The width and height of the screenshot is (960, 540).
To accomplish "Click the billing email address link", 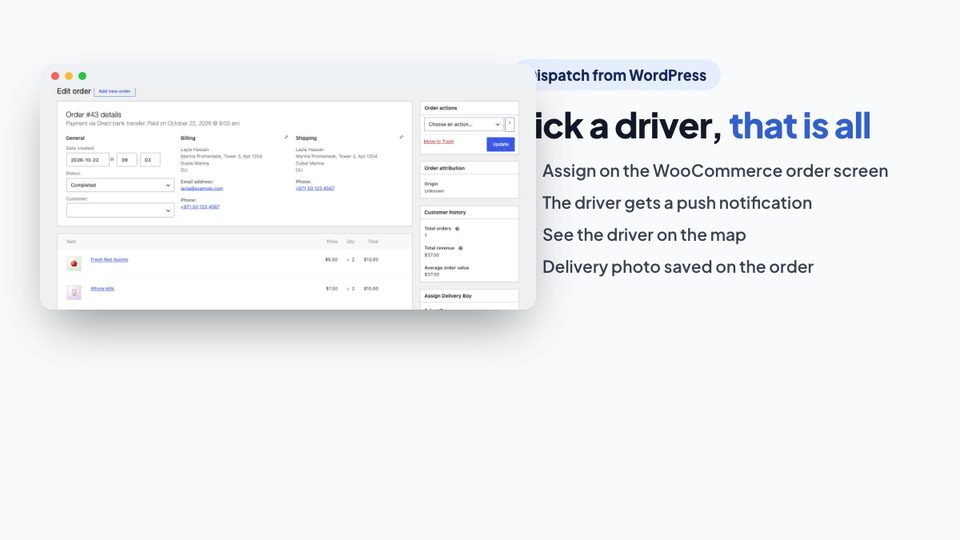I will pyautogui.click(x=201, y=189).
